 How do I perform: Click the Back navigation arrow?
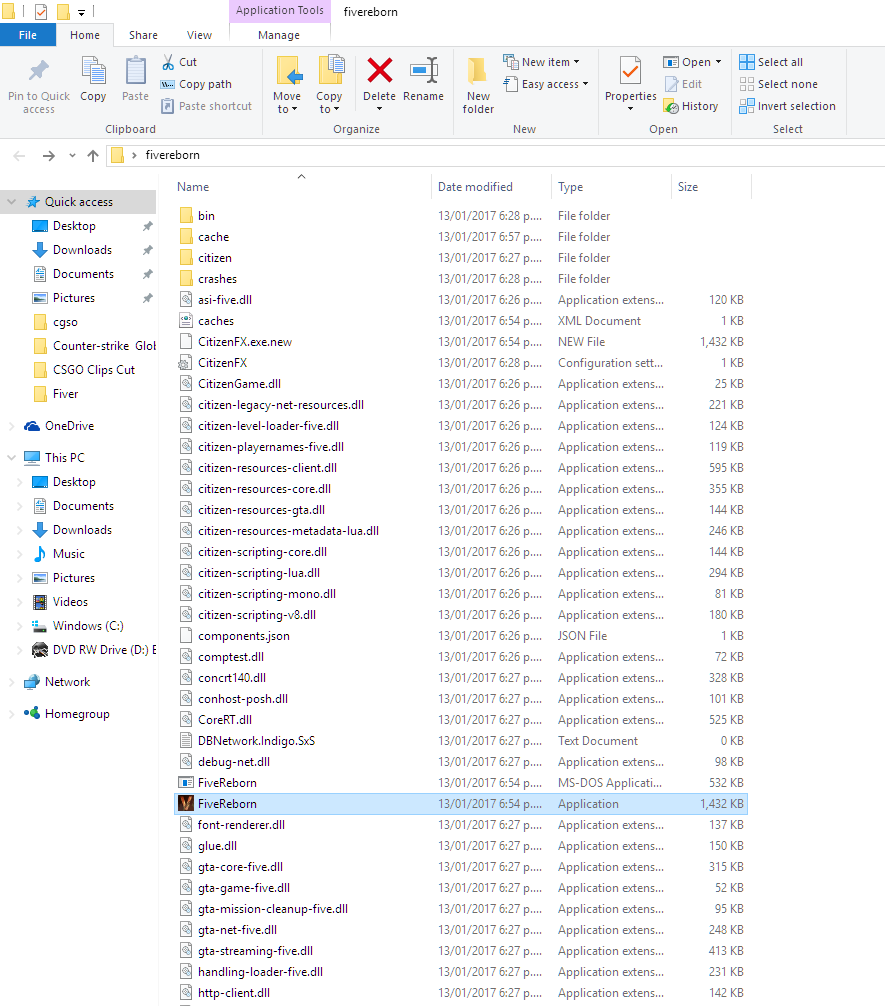[20, 155]
